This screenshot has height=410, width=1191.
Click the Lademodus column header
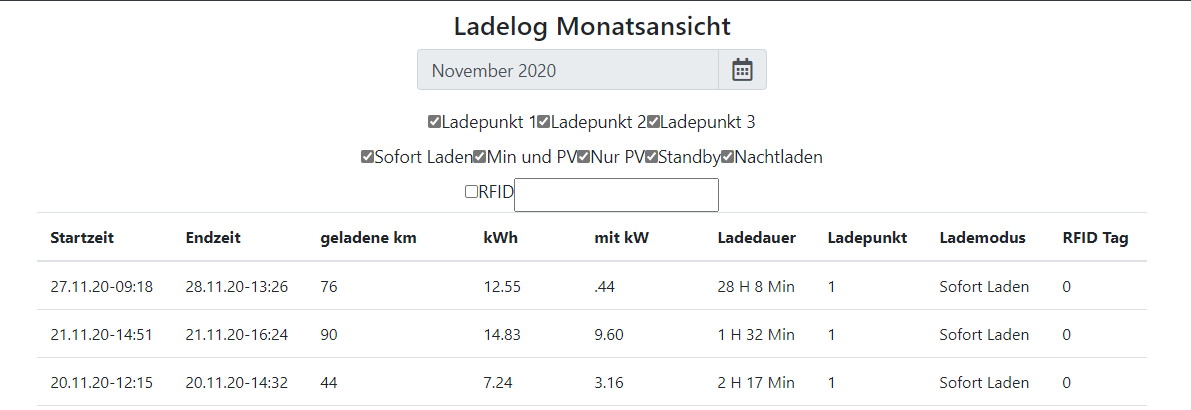[982, 238]
